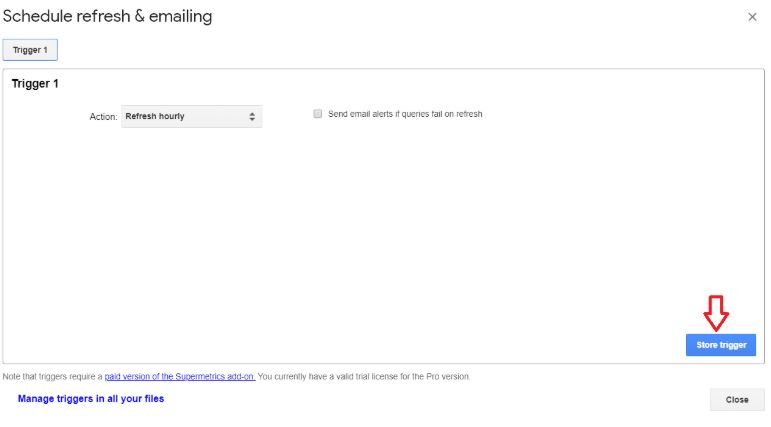Click 'Note that triggers require a' text
This screenshot has height=427, width=771.
(x=53, y=376)
